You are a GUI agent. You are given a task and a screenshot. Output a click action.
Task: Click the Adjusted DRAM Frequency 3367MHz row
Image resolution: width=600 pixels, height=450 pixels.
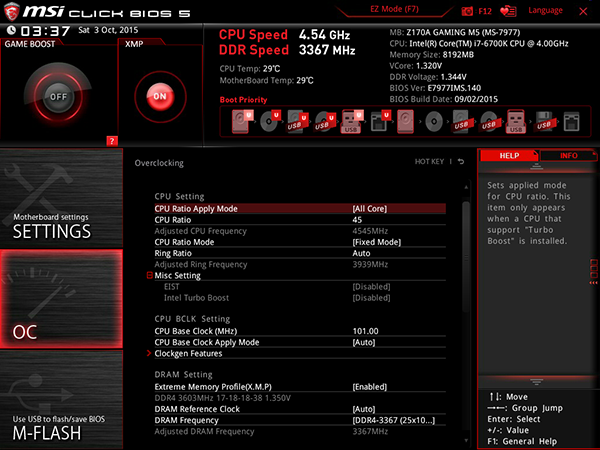(300, 431)
